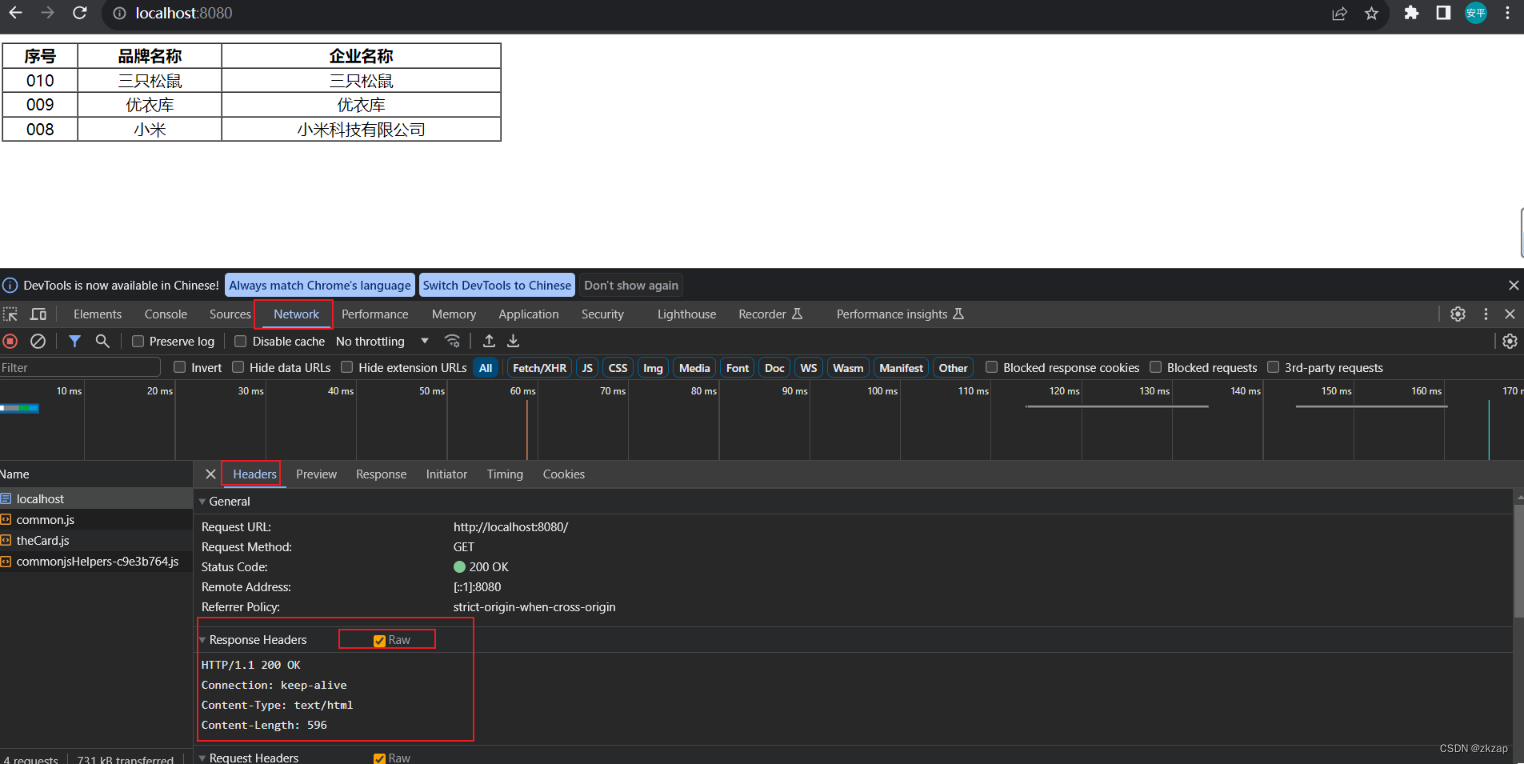Filter requests by CSS type
Viewport: 1524px width, 764px height.
(x=618, y=367)
